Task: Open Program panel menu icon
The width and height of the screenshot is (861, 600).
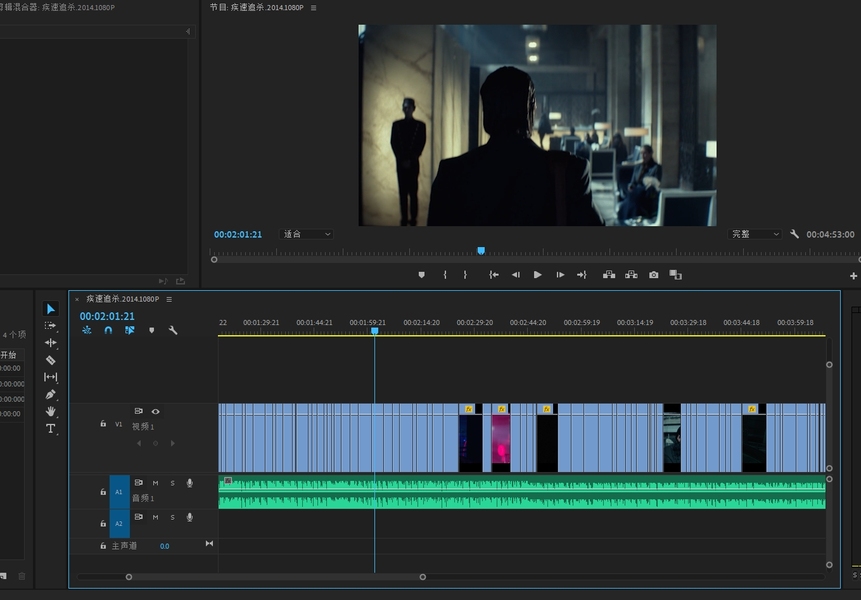Action: tap(314, 8)
